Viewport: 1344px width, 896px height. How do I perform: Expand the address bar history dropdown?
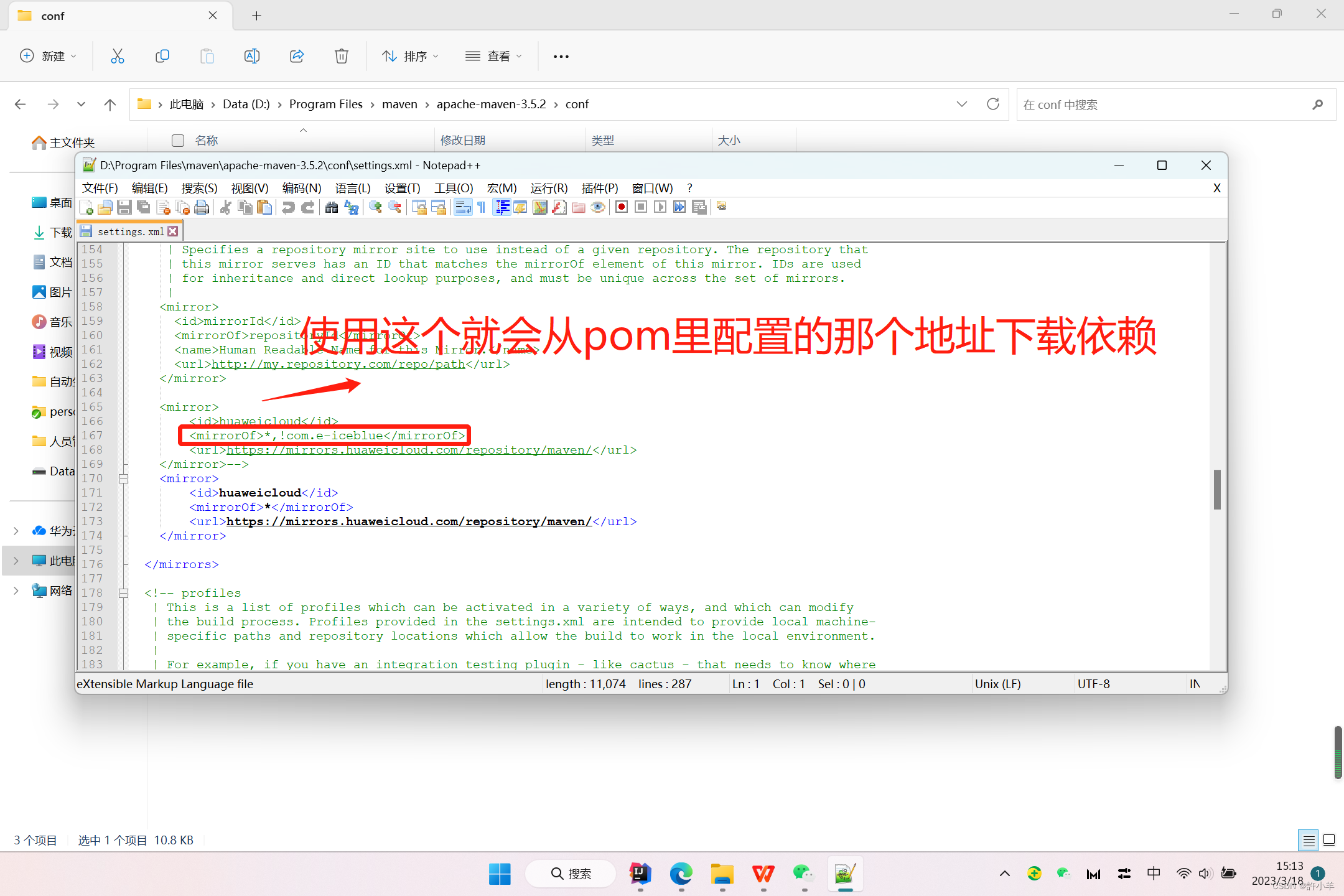(962, 104)
